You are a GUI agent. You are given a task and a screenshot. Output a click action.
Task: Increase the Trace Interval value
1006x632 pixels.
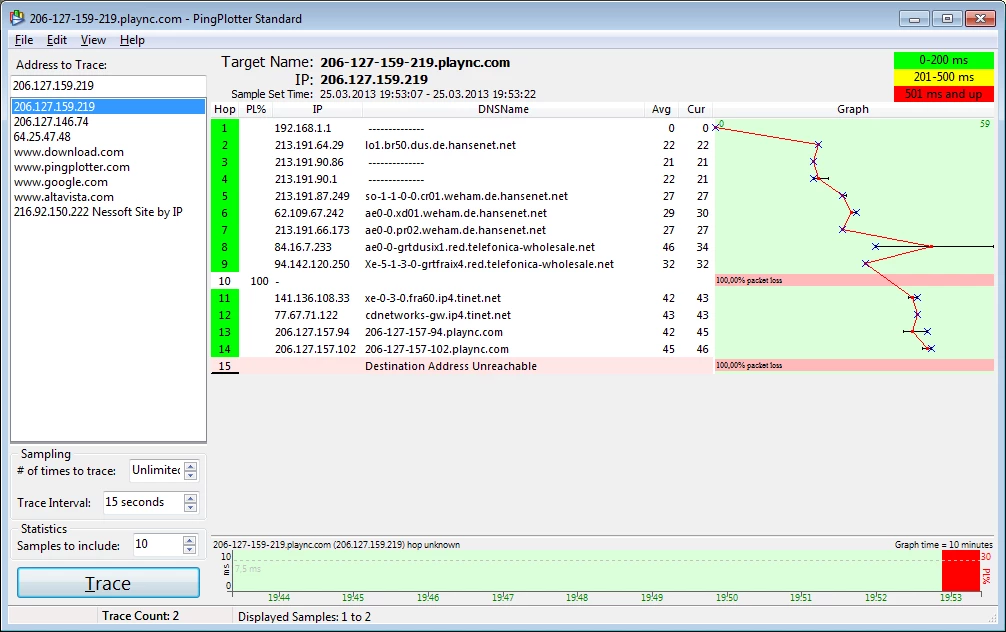click(x=191, y=498)
